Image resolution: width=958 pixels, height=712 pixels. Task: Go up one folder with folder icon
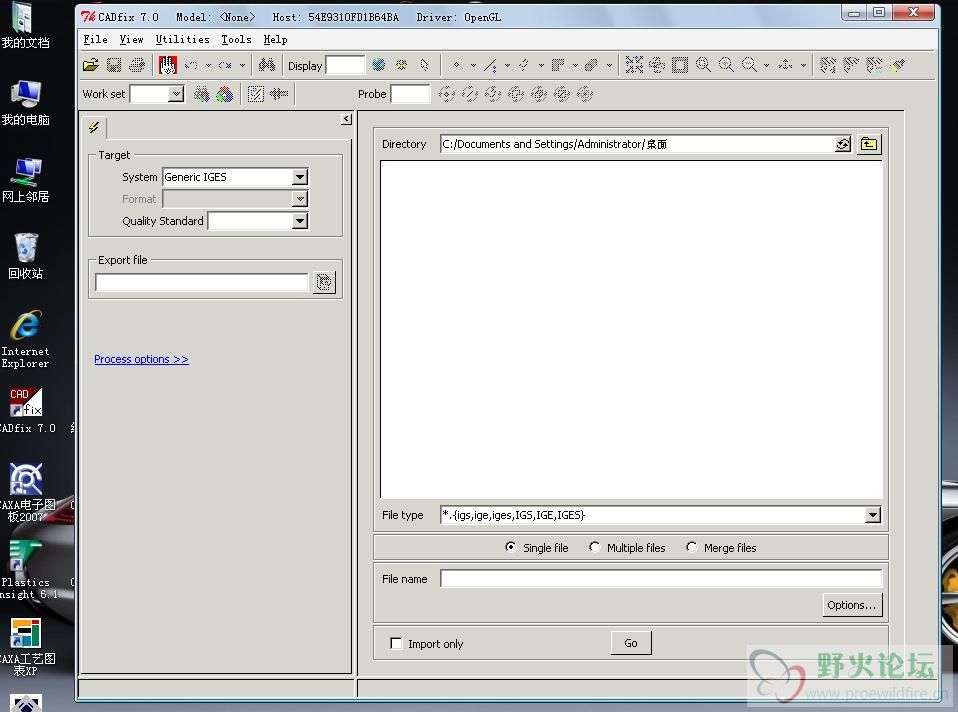(x=869, y=144)
